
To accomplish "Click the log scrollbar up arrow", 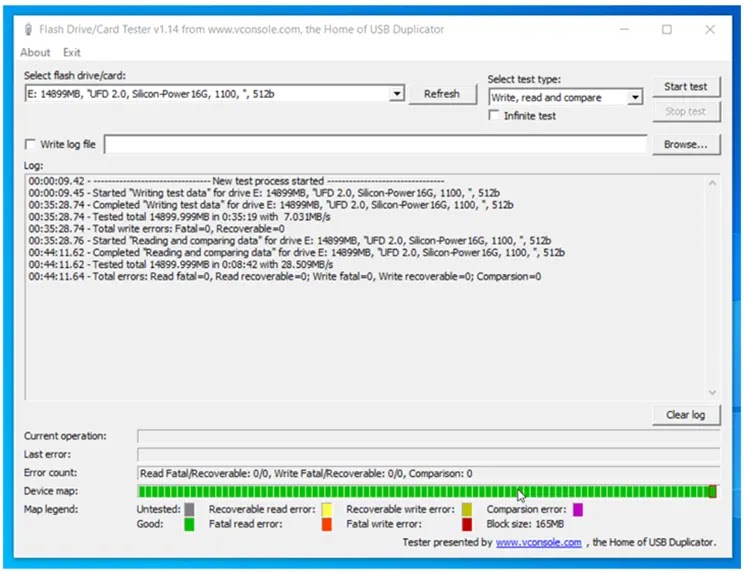I will (712, 183).
